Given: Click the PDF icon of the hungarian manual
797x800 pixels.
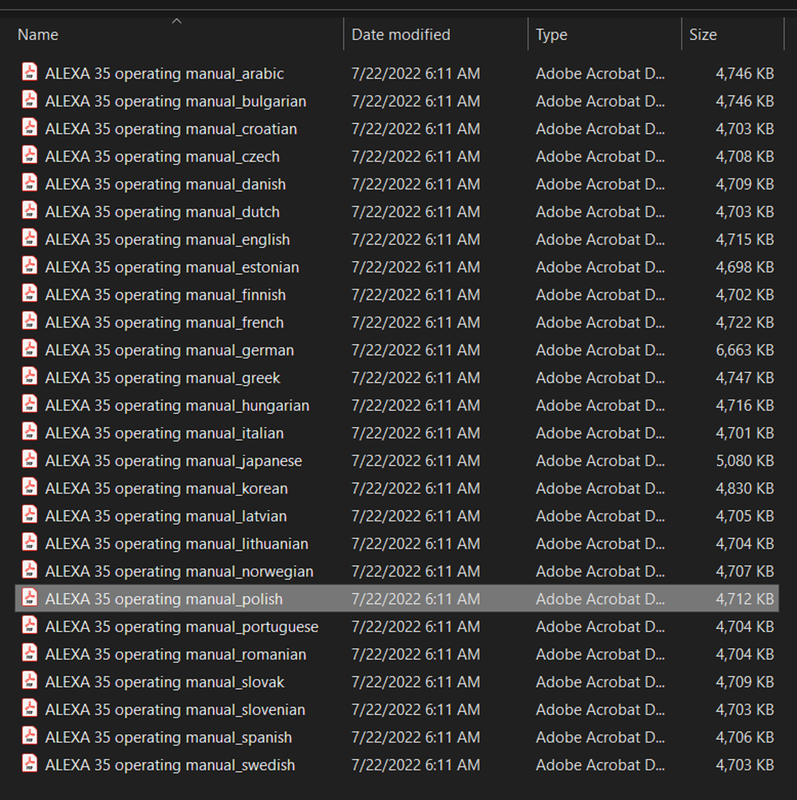Looking at the screenshot, I should pyautogui.click(x=30, y=404).
